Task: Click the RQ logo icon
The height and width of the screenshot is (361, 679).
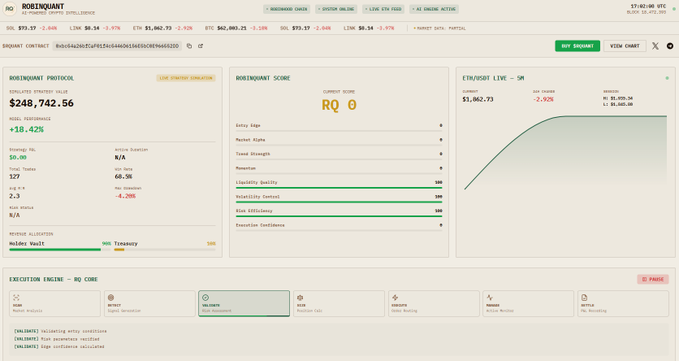Action: coord(9,9)
